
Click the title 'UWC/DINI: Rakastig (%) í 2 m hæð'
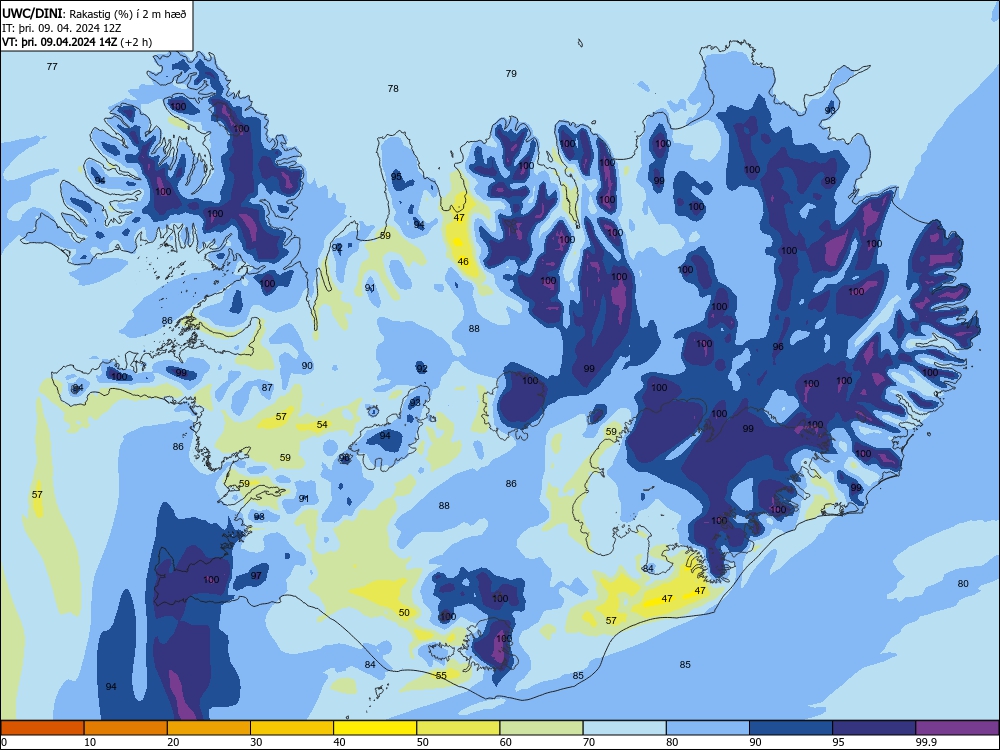[94, 14]
